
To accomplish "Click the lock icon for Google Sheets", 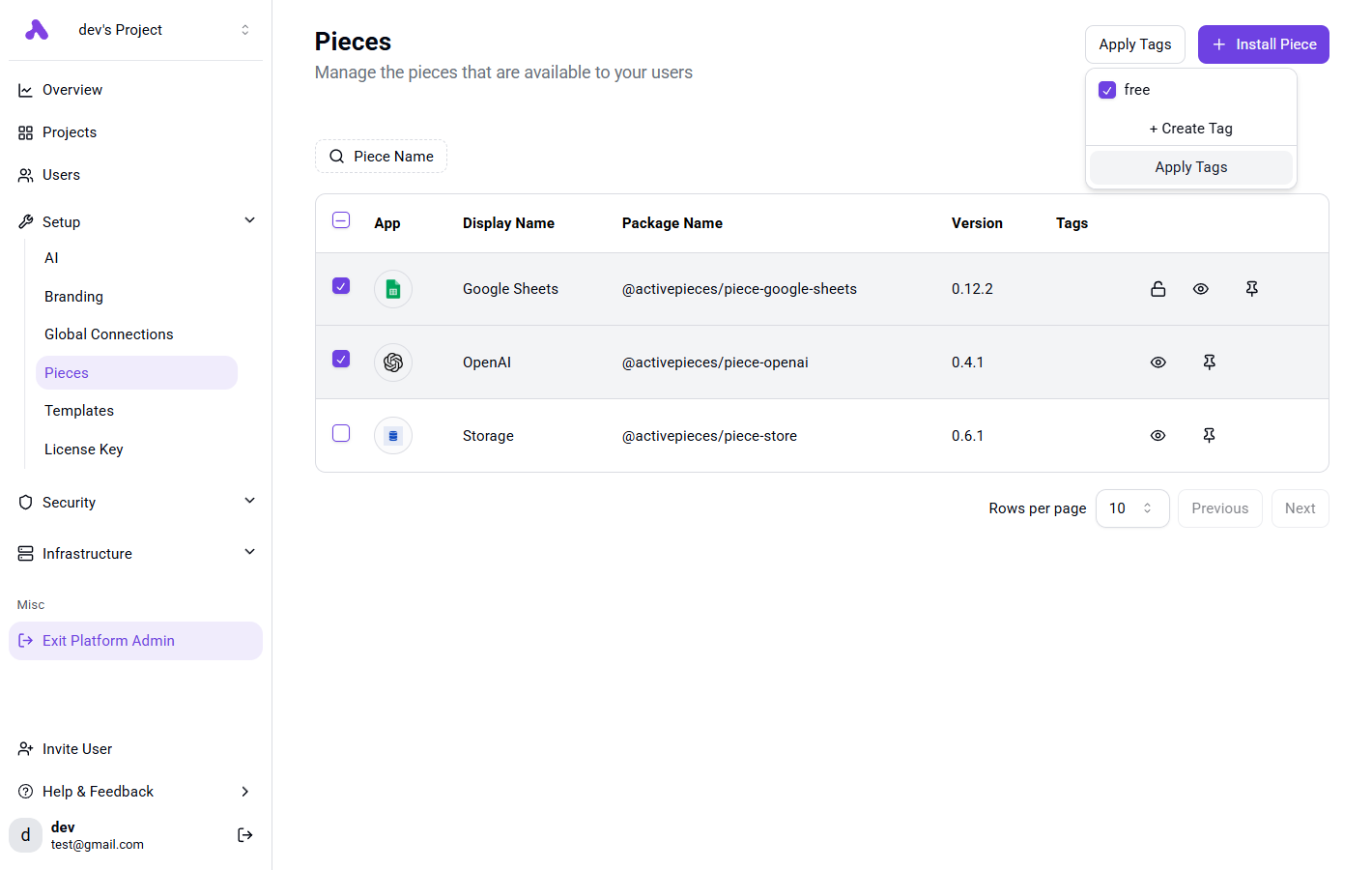I will 1158,289.
